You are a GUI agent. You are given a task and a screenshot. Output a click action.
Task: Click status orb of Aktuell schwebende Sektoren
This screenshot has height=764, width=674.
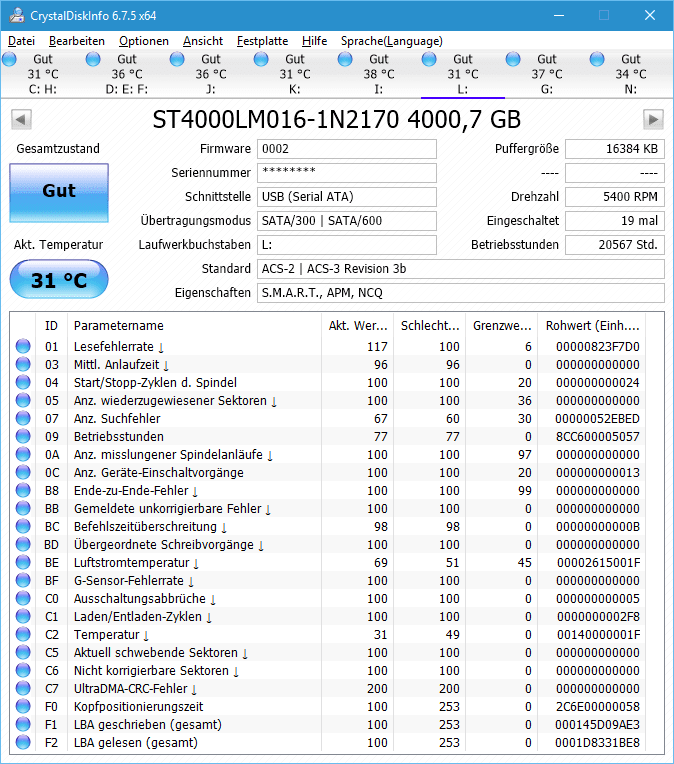(x=23, y=652)
